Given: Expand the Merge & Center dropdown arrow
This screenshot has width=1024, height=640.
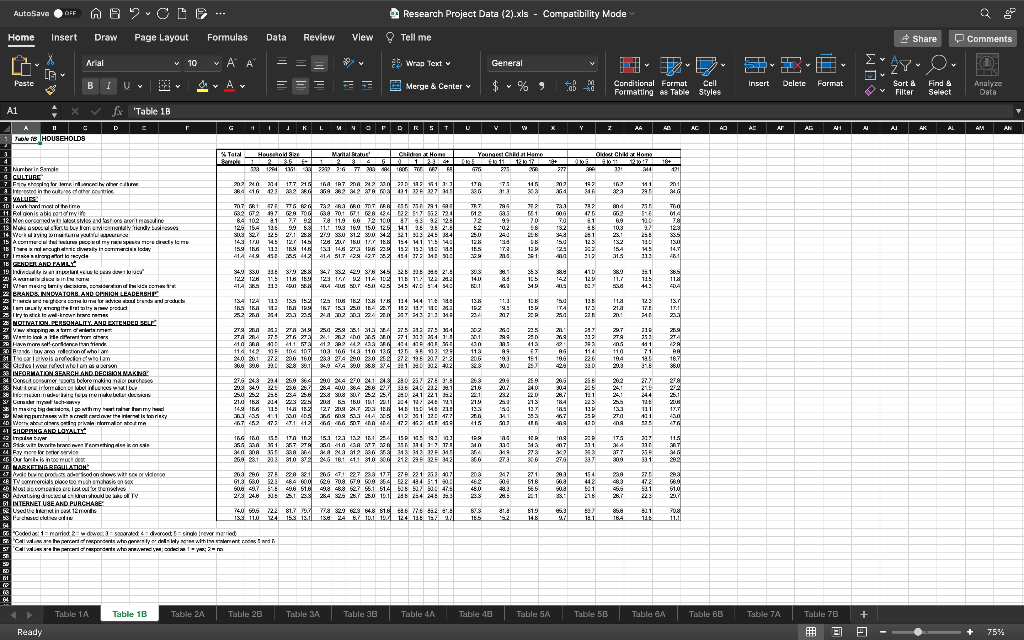Looking at the screenshot, I should (x=468, y=86).
